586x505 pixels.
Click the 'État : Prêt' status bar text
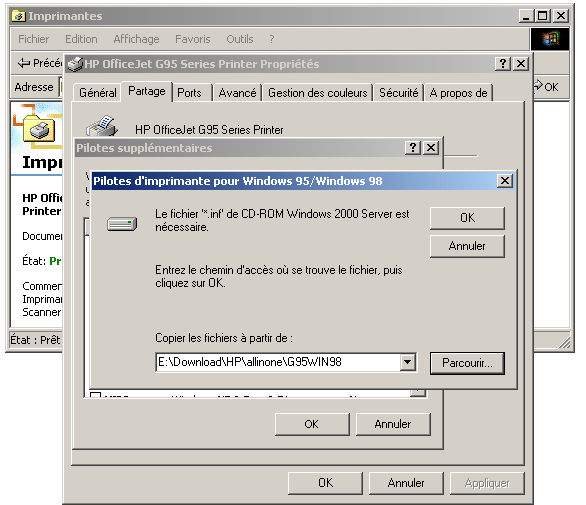pyautogui.click(x=35, y=340)
